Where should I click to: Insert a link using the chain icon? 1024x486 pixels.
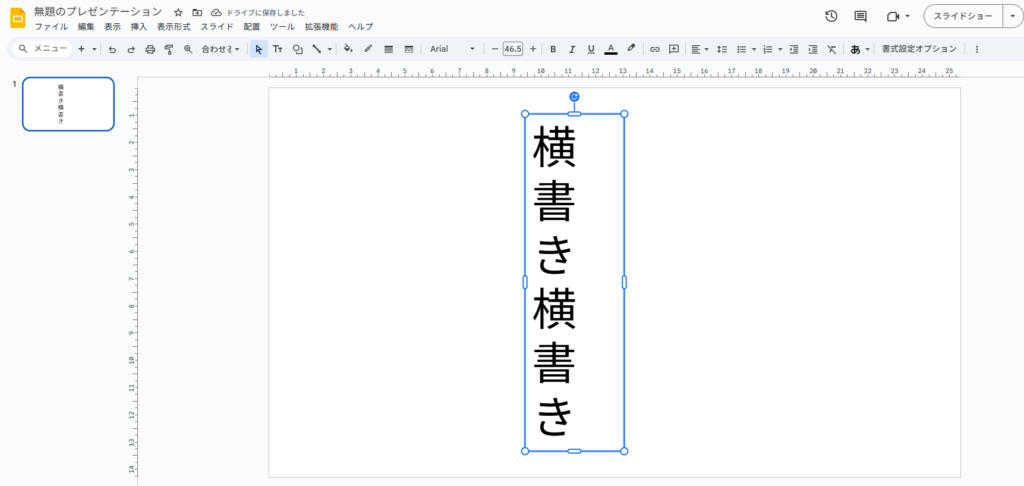coord(655,48)
